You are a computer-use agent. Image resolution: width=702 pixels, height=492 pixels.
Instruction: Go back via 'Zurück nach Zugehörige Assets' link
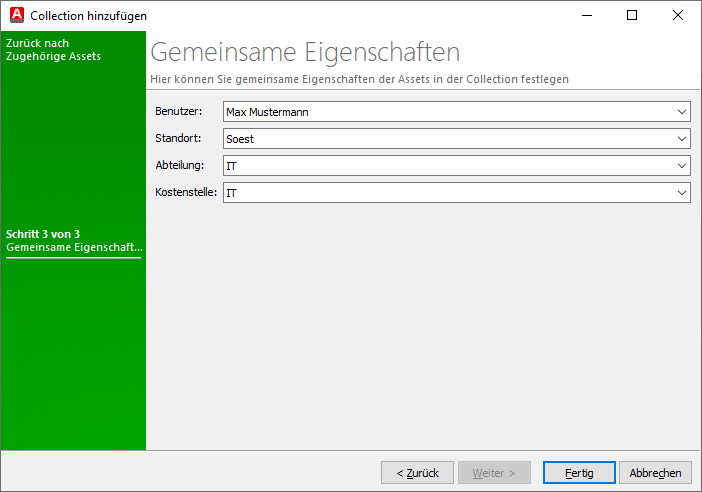click(x=53, y=50)
